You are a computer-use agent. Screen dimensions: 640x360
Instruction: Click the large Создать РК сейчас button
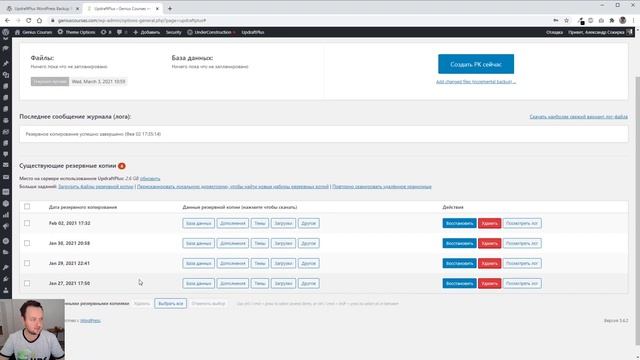point(476,64)
